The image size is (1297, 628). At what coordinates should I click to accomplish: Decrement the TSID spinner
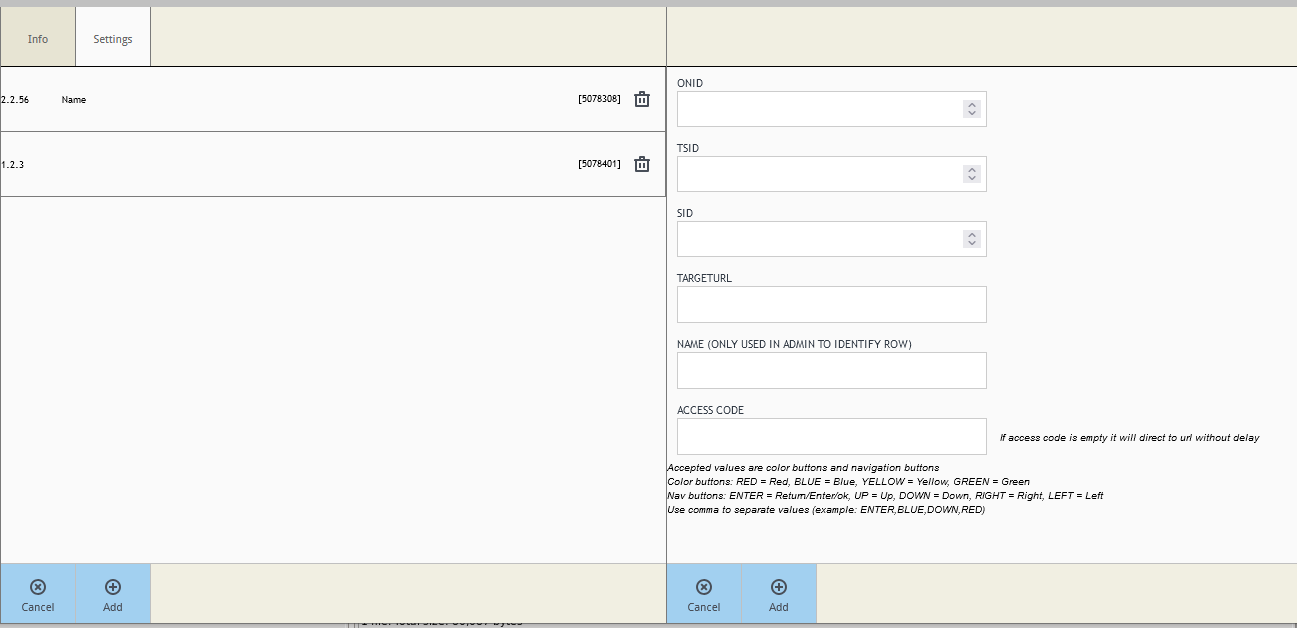971,179
